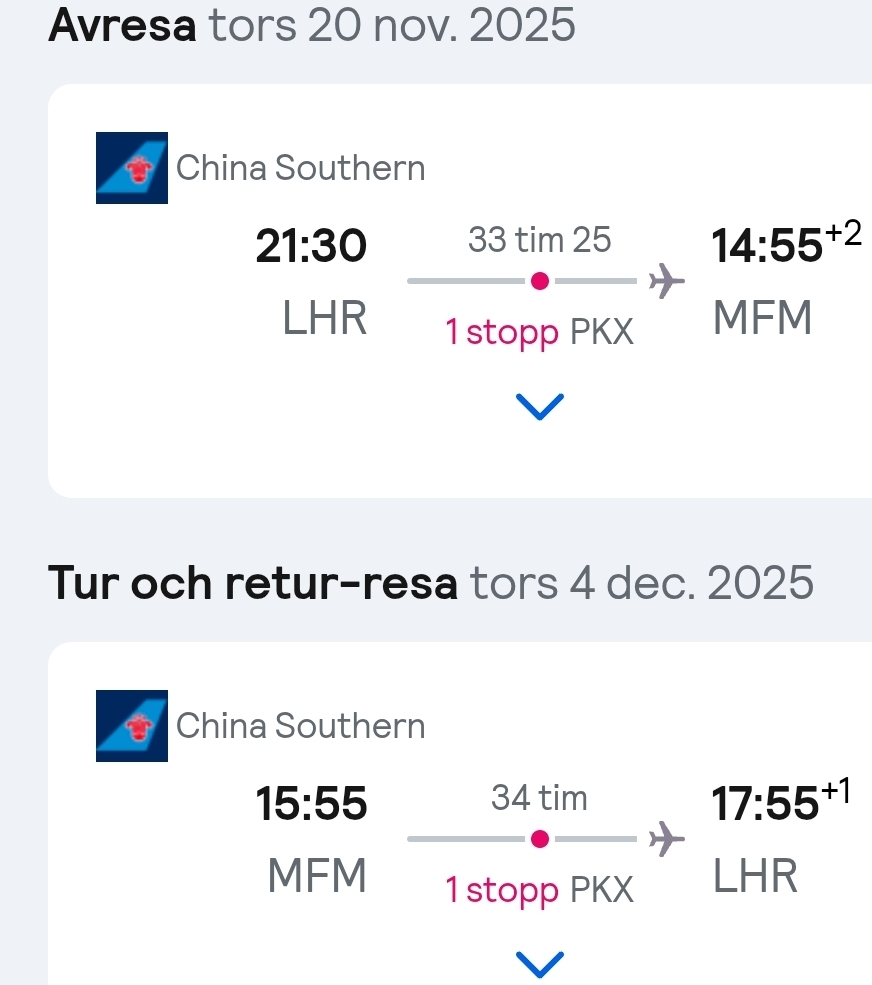The image size is (872, 985).
Task: Click China Southern logo on return flight
Action: coord(132,726)
